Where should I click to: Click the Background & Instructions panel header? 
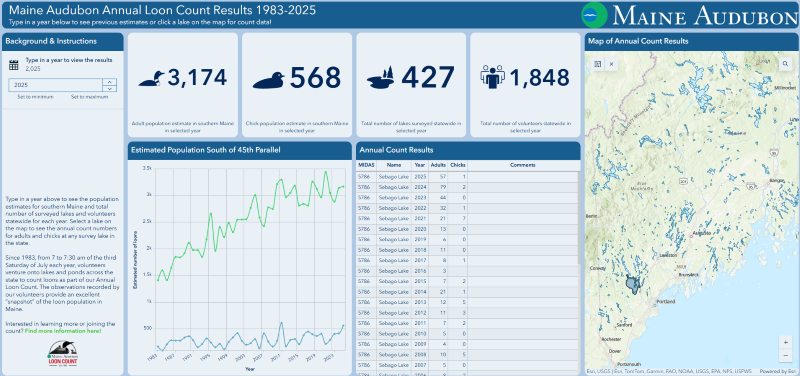click(63, 42)
